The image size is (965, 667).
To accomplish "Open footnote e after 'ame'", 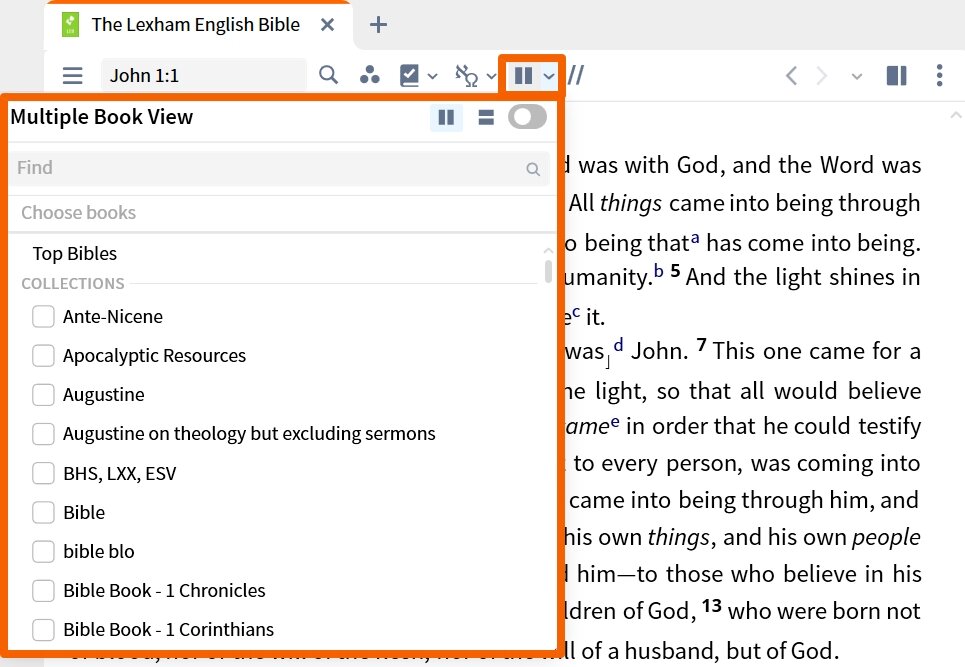I will coord(614,421).
